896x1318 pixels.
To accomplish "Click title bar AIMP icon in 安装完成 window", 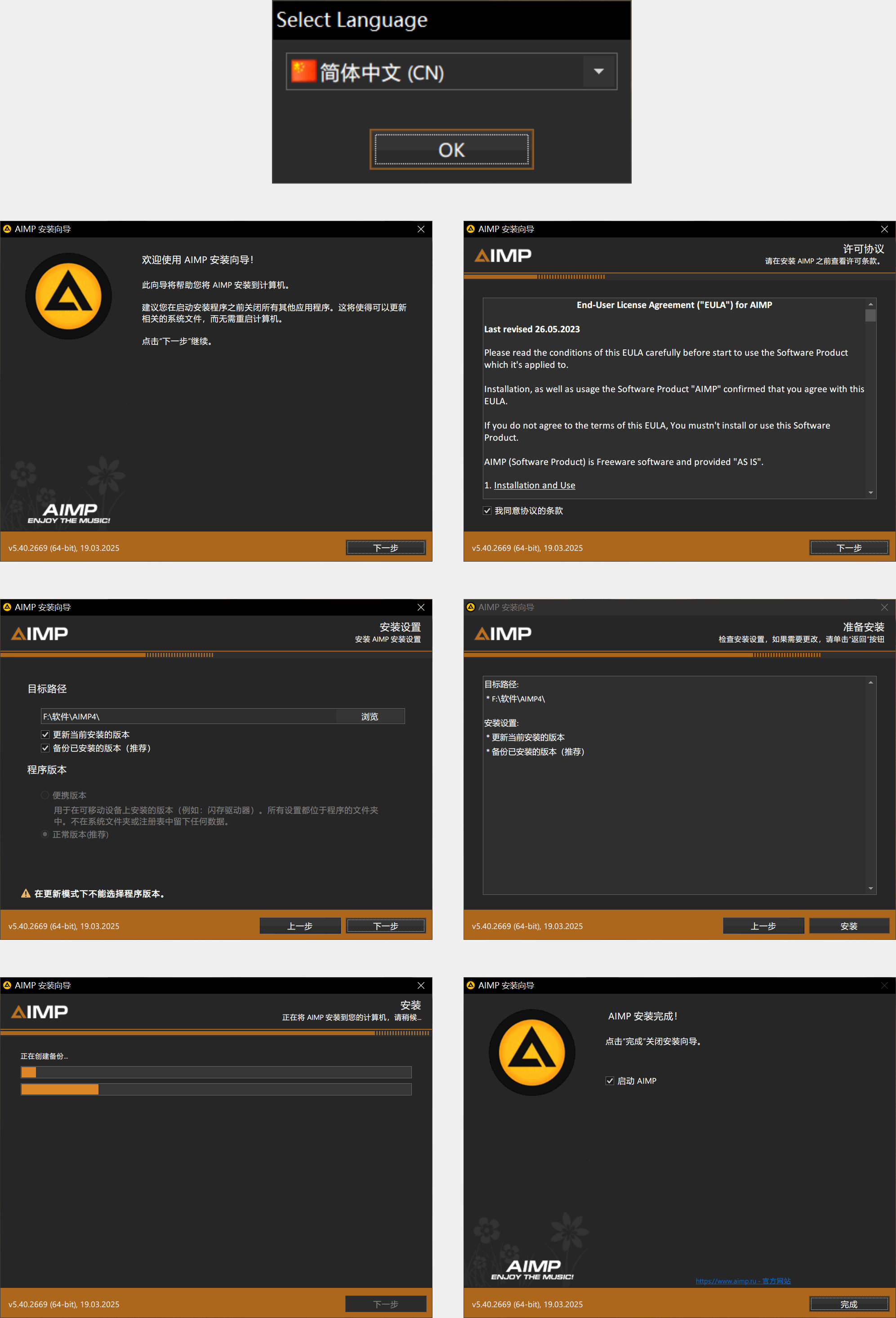I will [x=471, y=986].
